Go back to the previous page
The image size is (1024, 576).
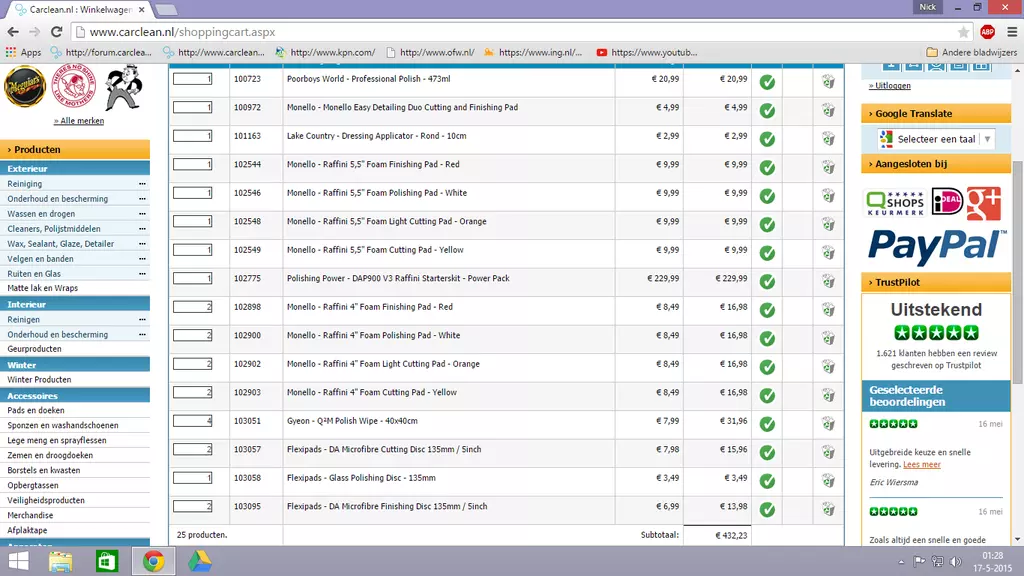click(13, 31)
